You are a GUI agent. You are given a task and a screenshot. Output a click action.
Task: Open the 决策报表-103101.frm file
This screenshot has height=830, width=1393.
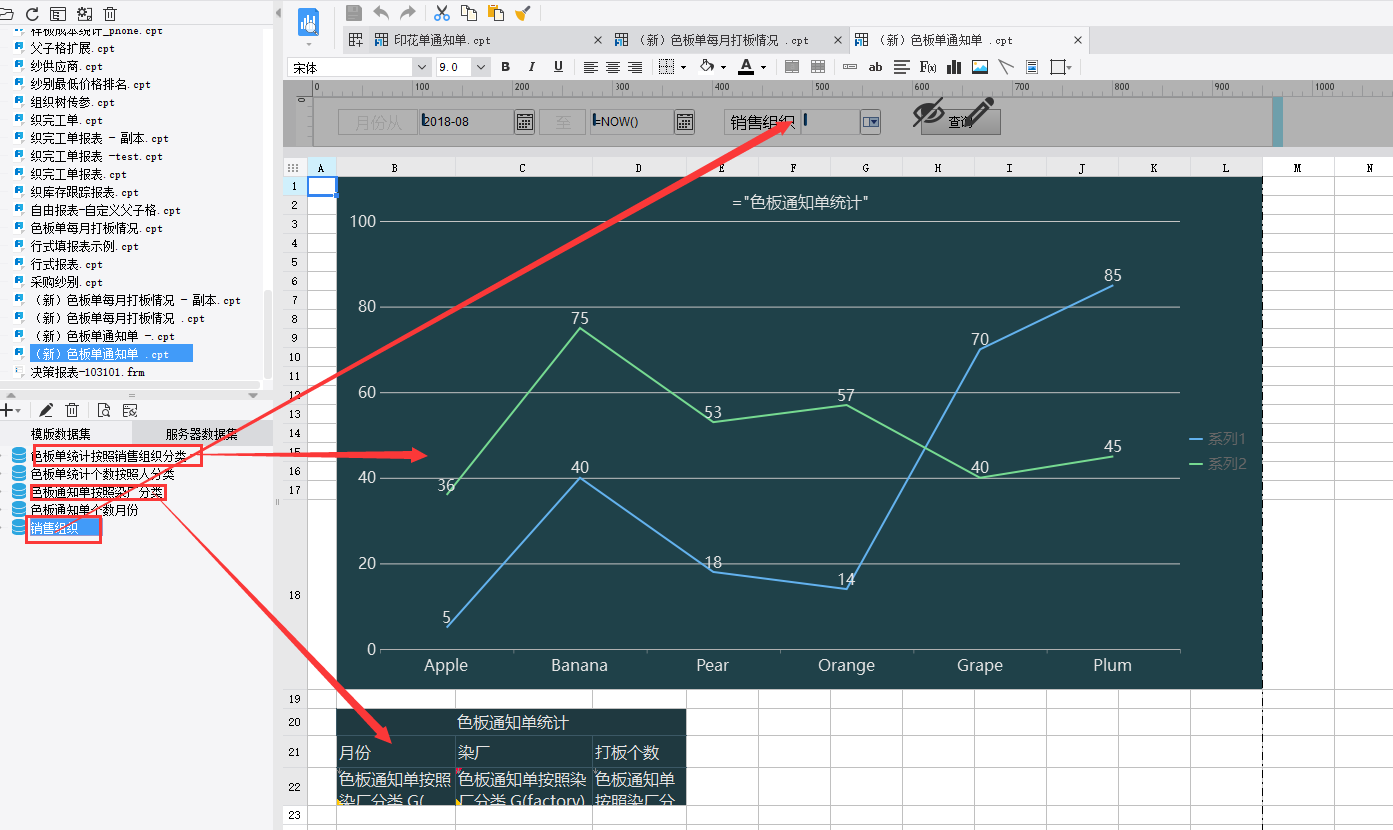coord(88,372)
